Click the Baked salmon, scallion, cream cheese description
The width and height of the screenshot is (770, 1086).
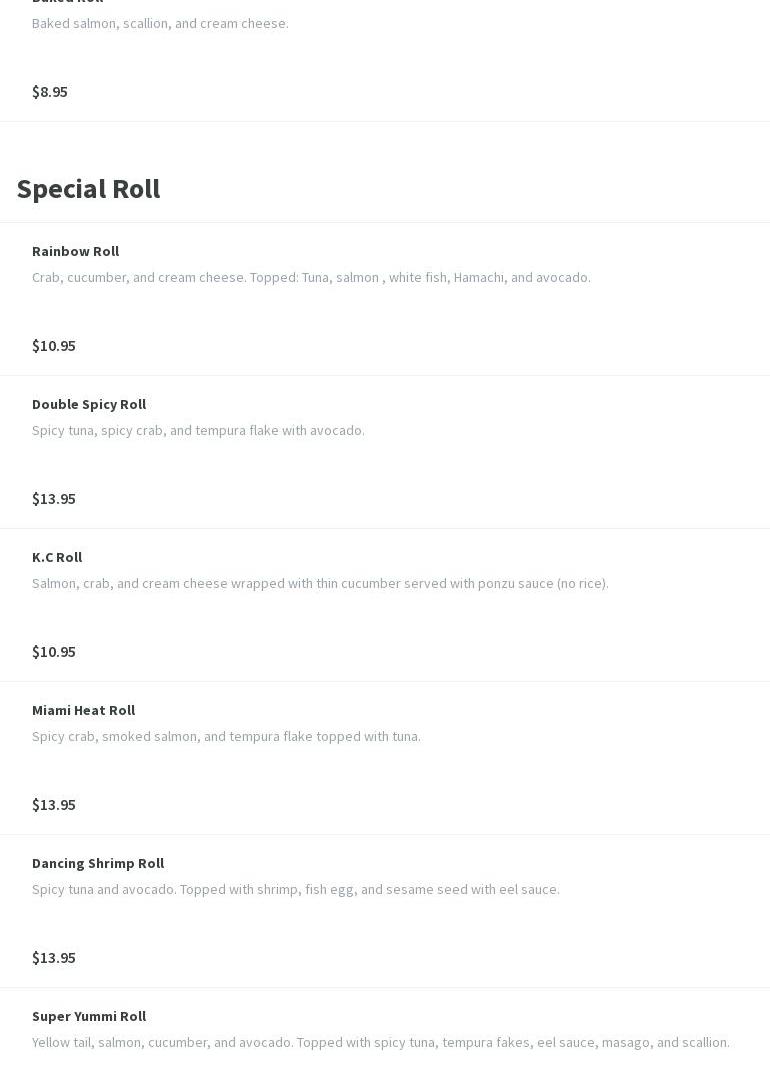coord(160,23)
